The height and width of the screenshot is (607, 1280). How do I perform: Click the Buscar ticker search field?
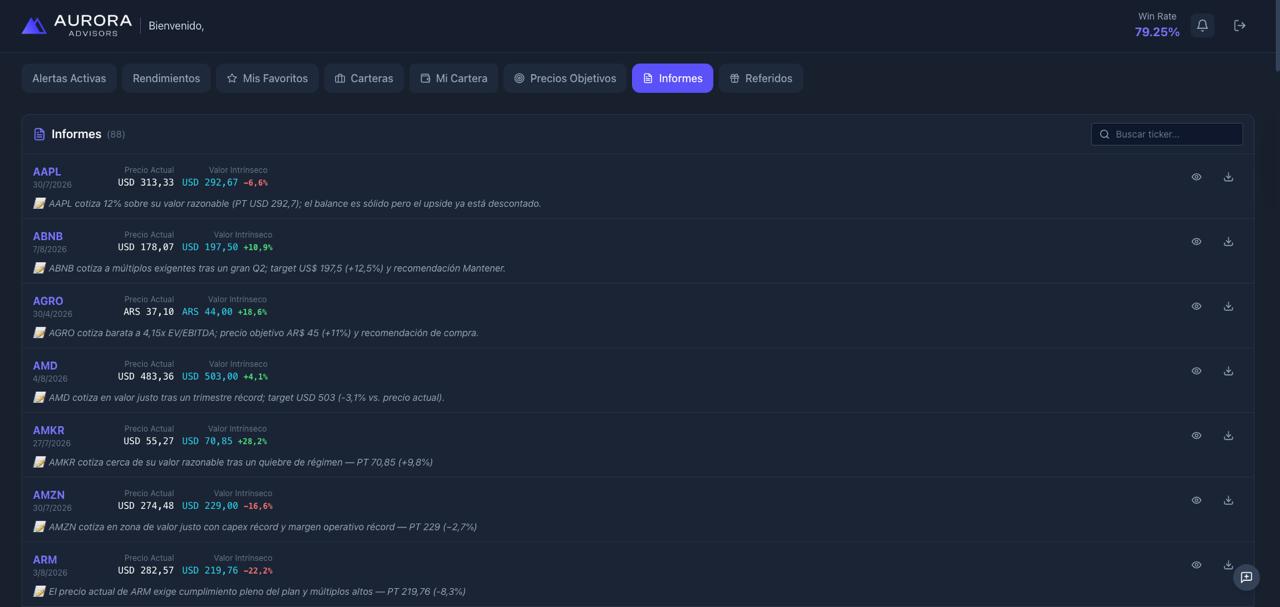pos(1167,134)
